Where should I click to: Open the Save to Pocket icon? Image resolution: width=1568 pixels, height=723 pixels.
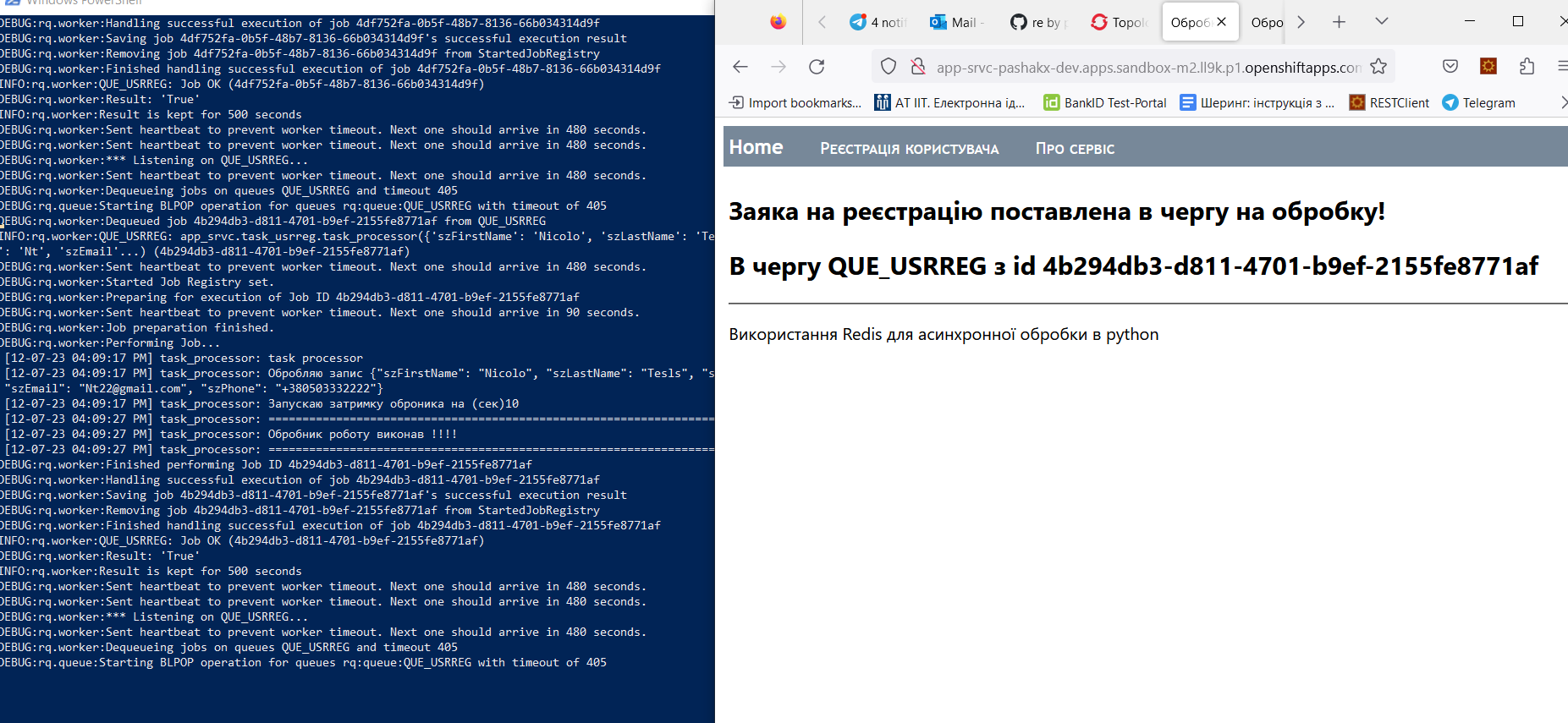click(1450, 67)
